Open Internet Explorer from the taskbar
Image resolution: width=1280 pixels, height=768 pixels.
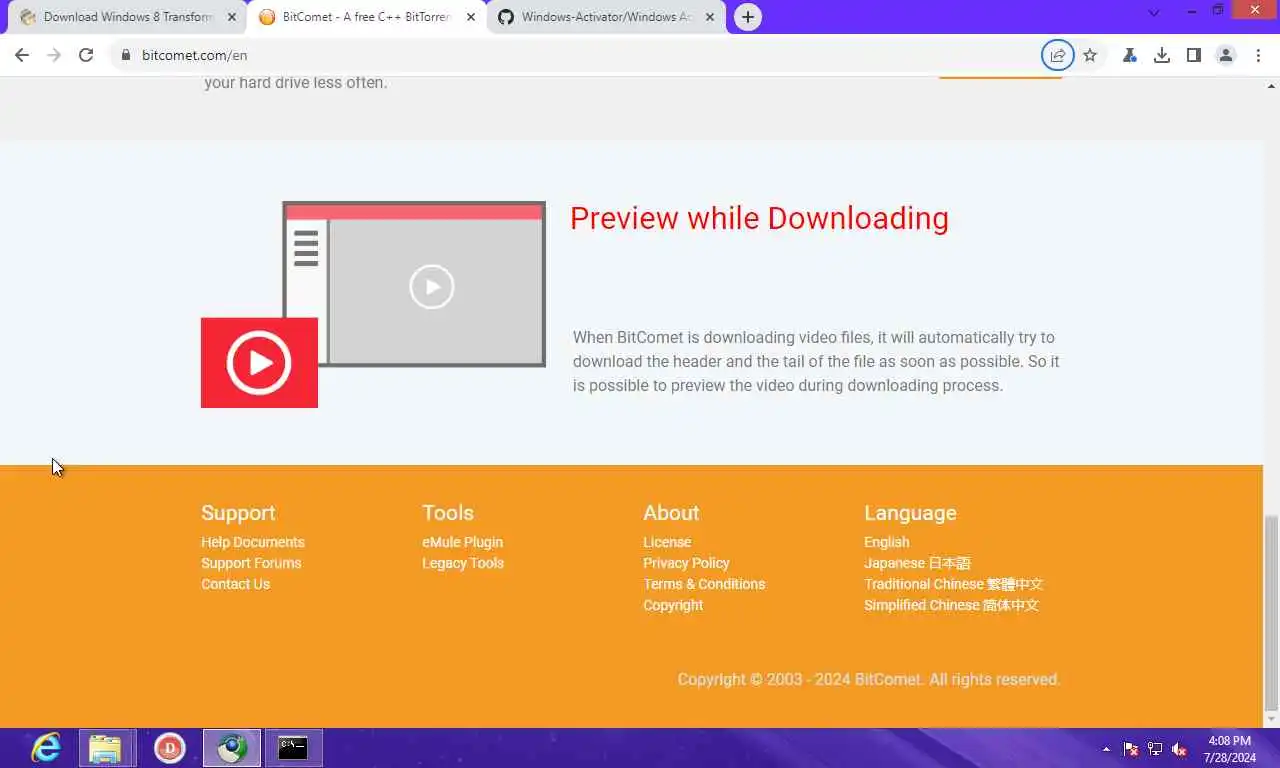(x=46, y=747)
